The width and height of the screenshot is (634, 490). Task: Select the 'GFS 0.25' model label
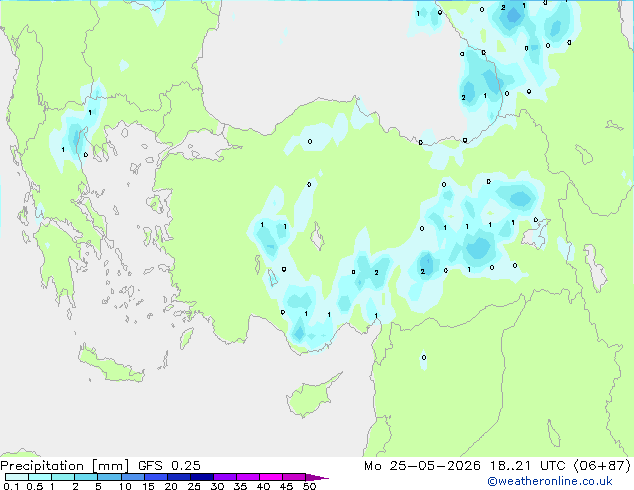pos(169,465)
